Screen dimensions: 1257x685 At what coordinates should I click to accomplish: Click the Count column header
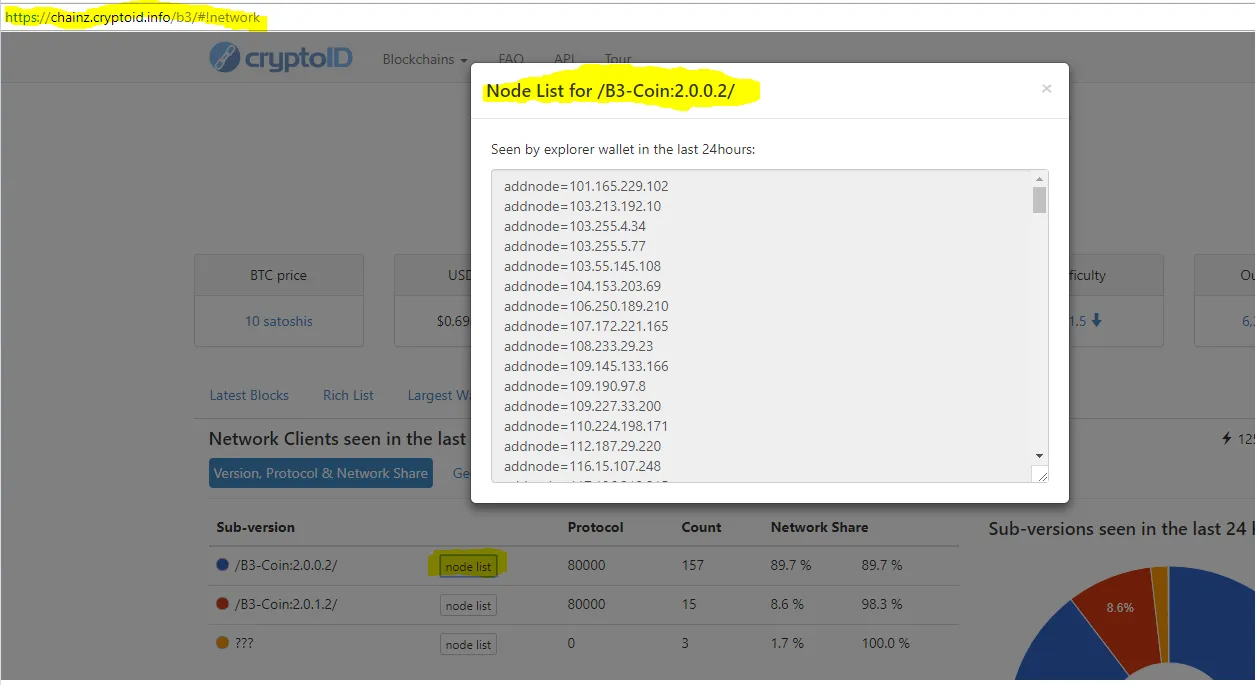click(701, 527)
